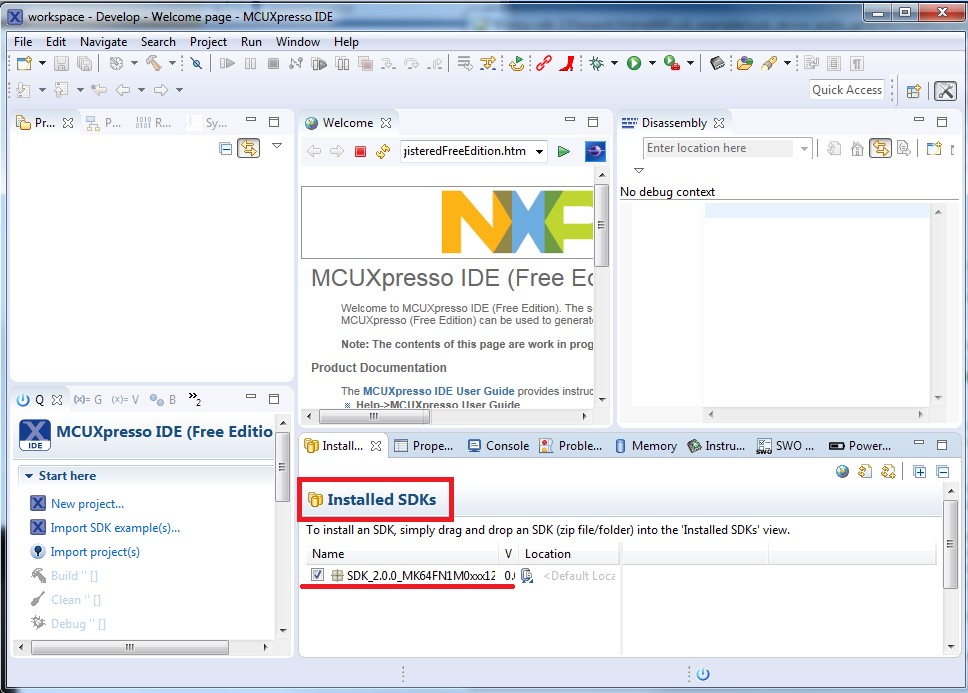
Task: Click the New project... link
Action: (x=87, y=504)
